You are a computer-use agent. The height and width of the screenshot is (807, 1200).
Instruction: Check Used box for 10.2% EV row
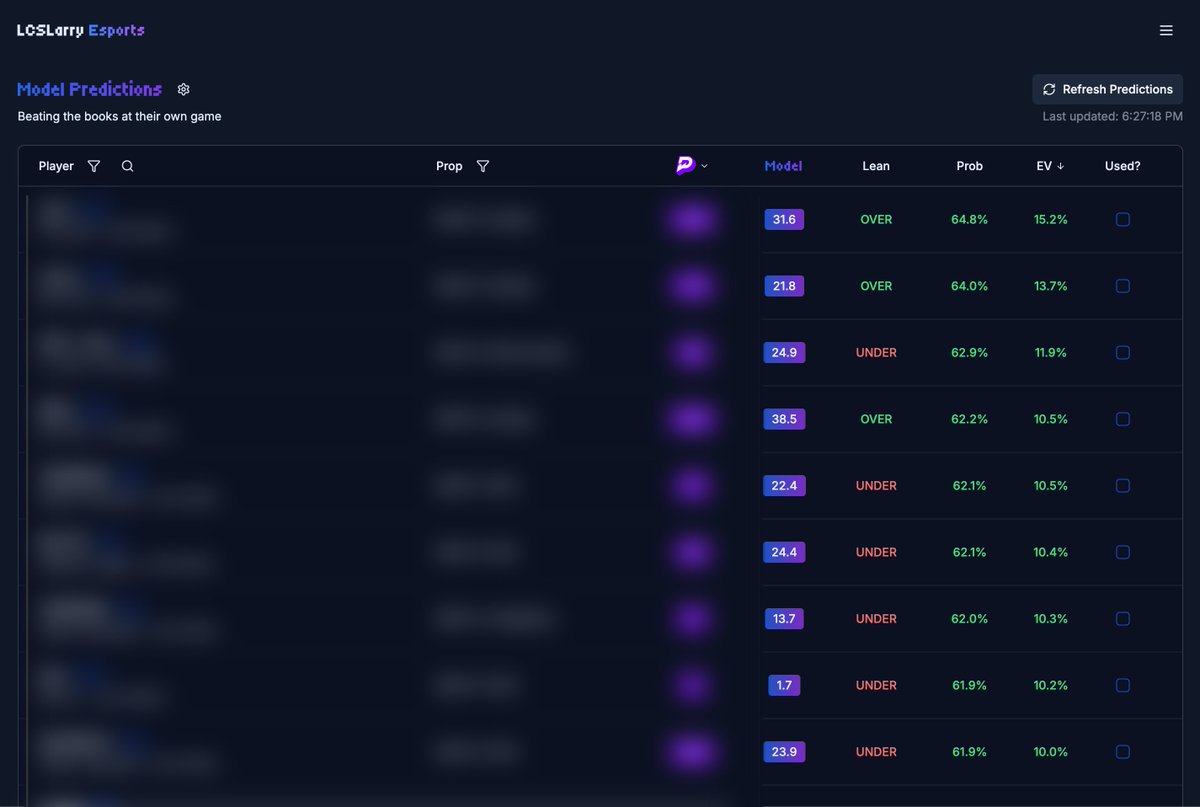pyautogui.click(x=1122, y=685)
